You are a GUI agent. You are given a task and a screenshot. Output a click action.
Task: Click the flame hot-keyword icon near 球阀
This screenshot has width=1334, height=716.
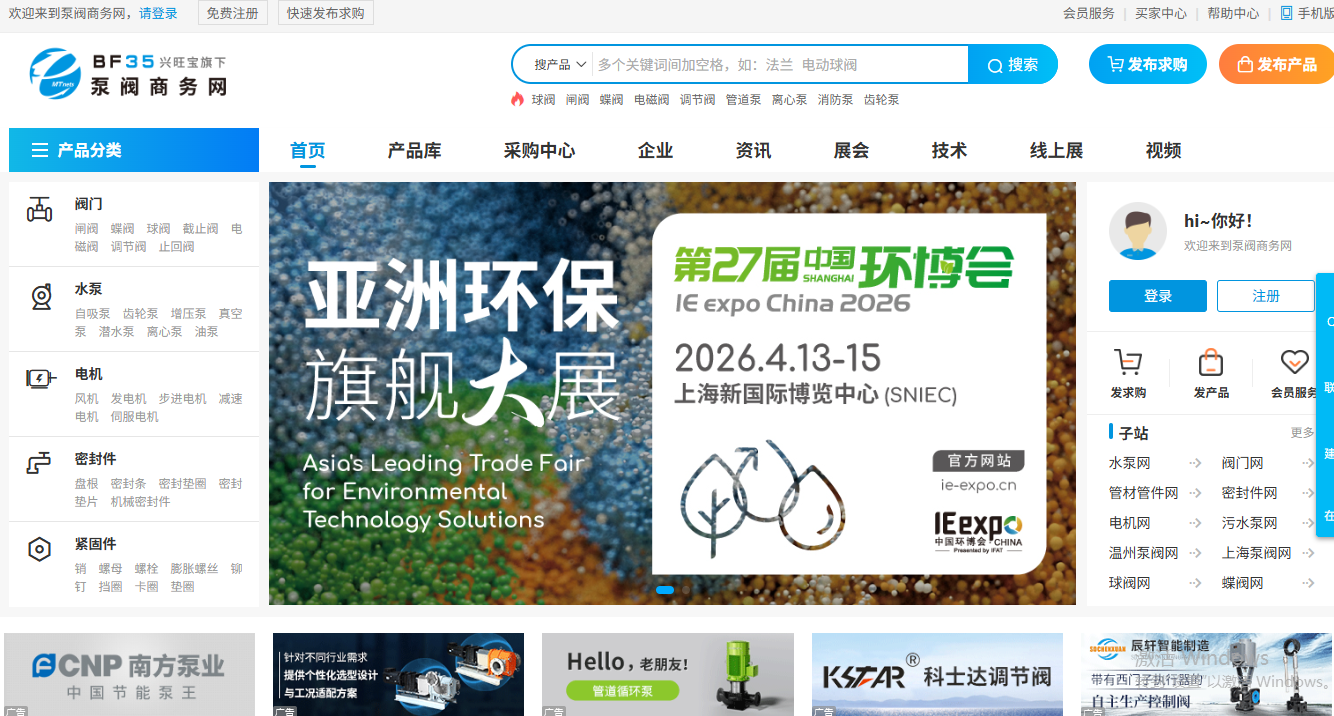click(518, 100)
